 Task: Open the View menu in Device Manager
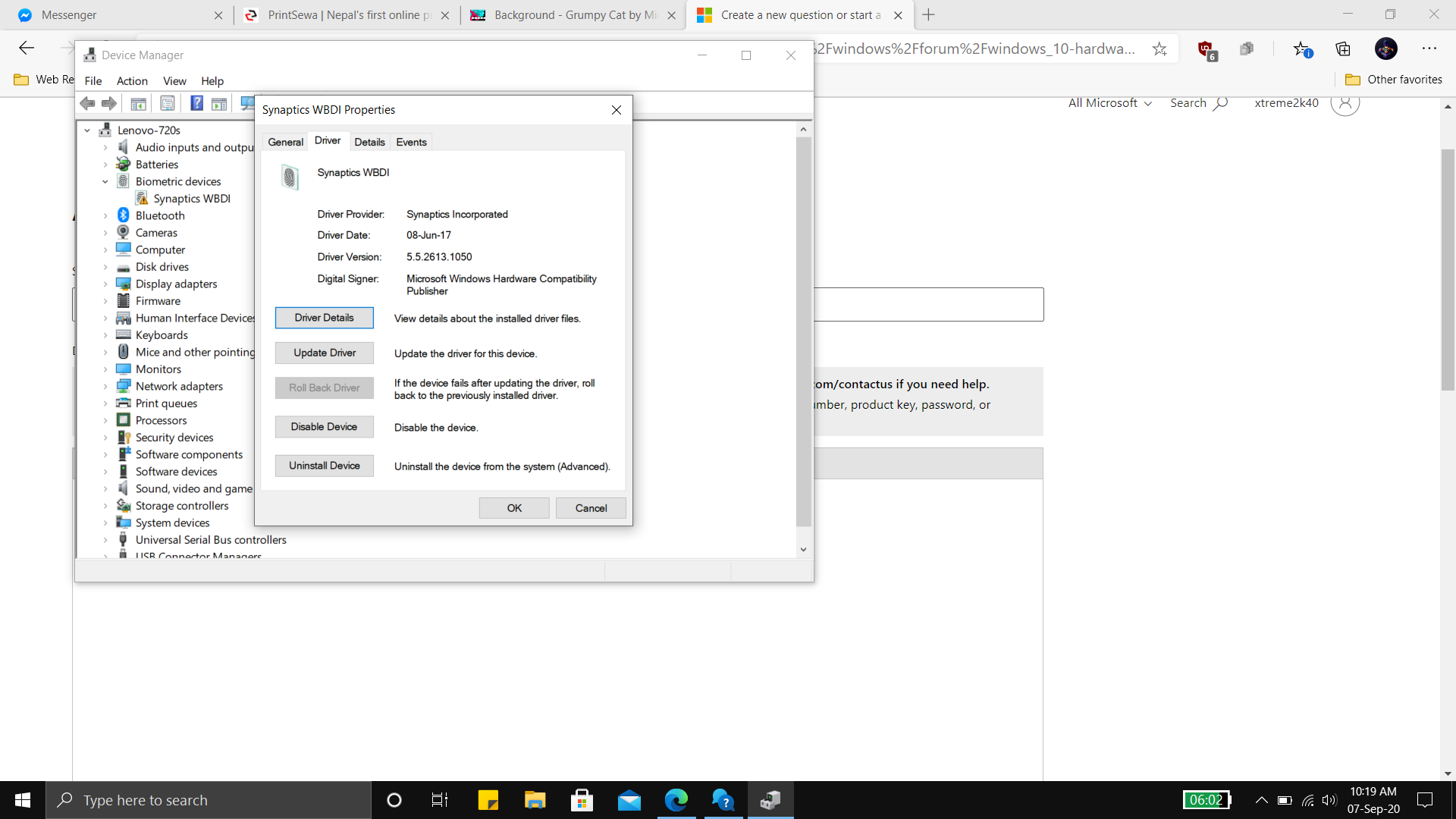pyautogui.click(x=172, y=80)
